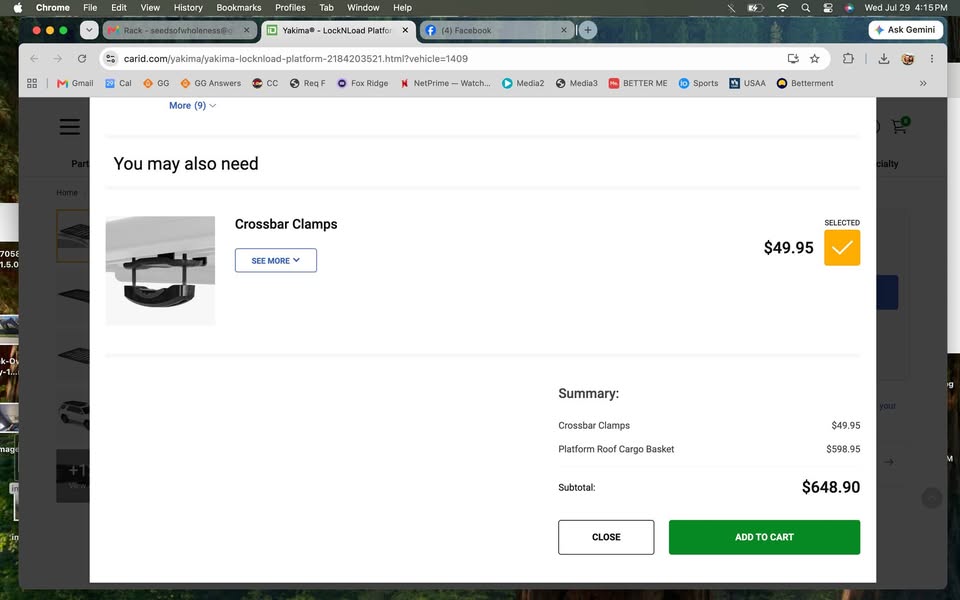Open the Extensions puzzle icon
This screenshot has height=600, width=960.
848,59
